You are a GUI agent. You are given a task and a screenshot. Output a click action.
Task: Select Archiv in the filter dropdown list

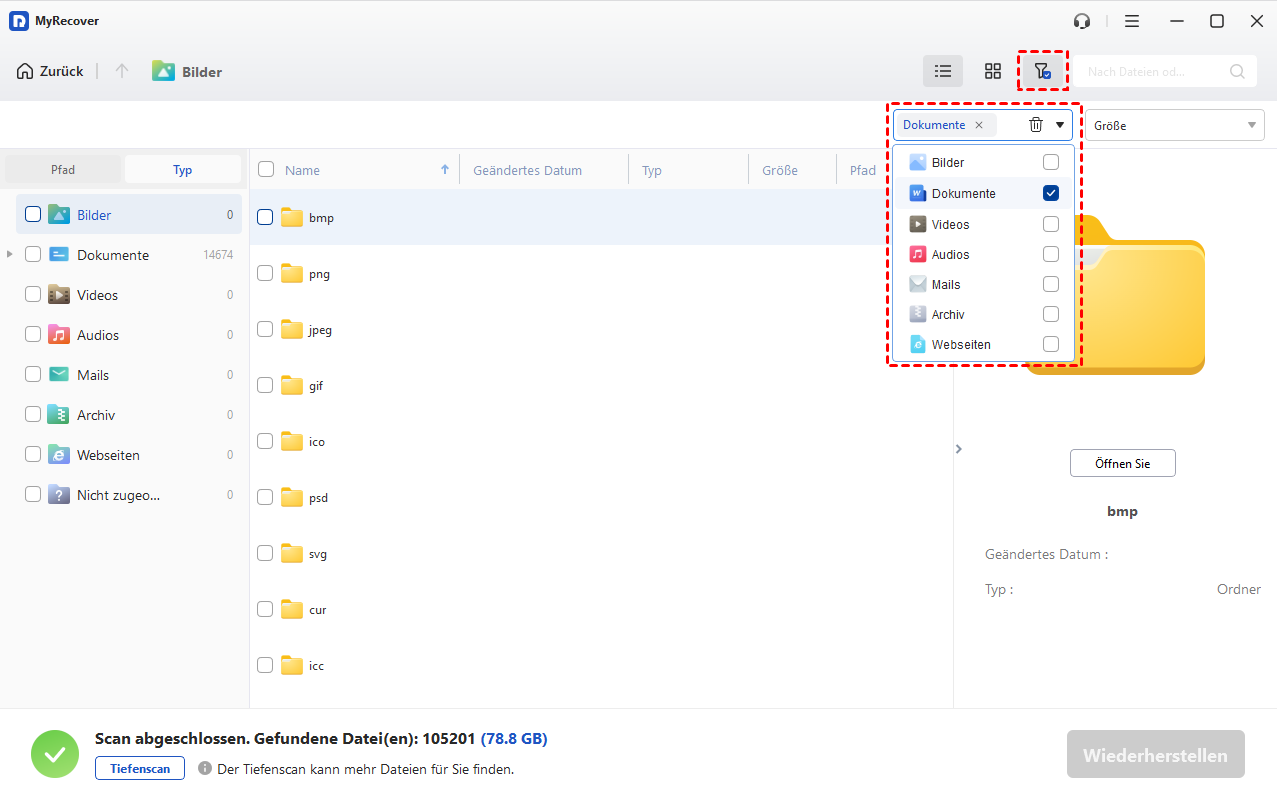[x=948, y=314]
